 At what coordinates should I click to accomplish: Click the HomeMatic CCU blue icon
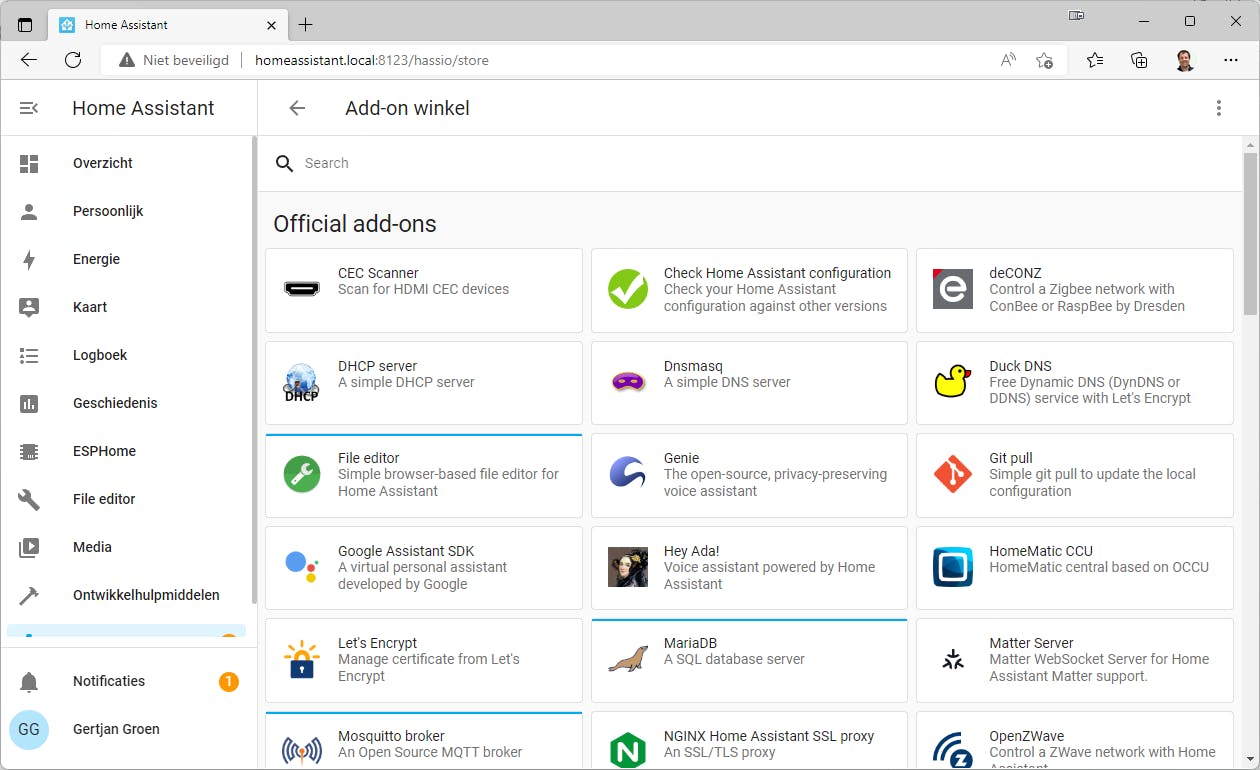[953, 567]
